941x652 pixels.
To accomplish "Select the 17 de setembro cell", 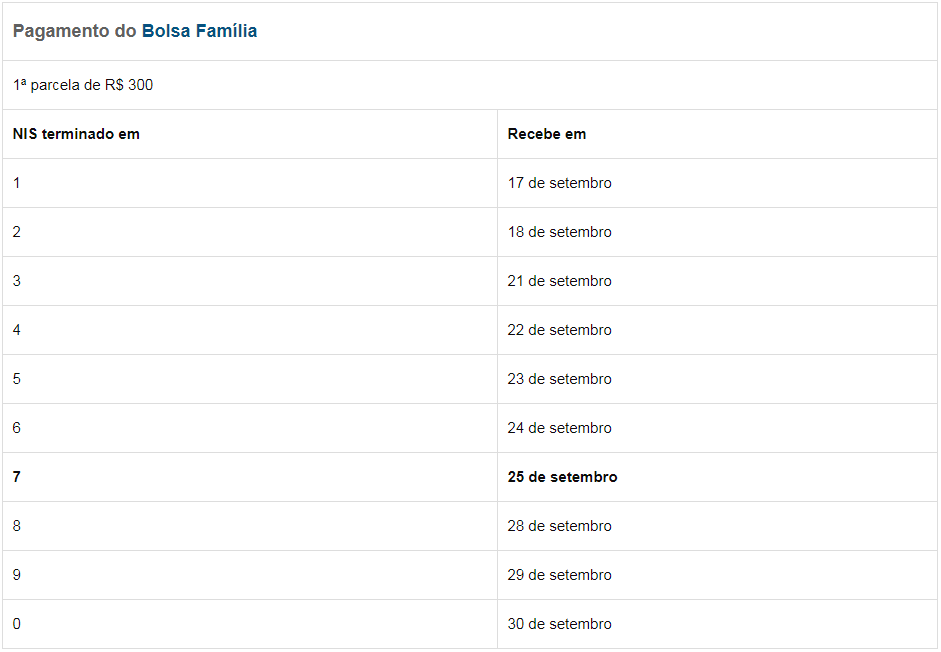I will point(717,183).
